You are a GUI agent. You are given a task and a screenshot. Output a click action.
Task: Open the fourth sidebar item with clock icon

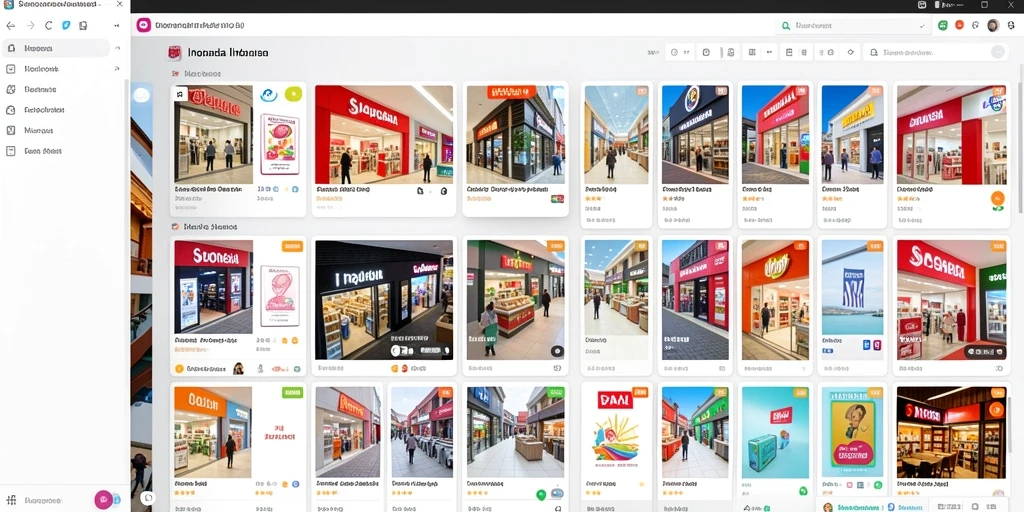(56, 110)
